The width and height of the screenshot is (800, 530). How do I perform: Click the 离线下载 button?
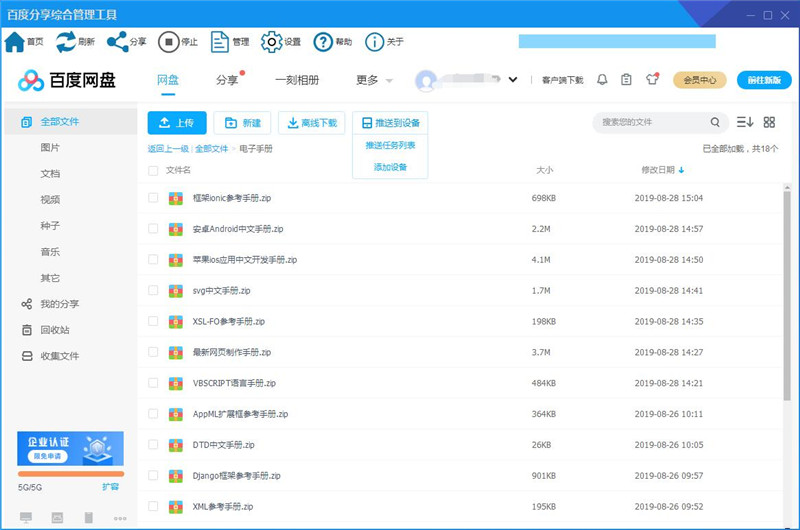(x=312, y=123)
